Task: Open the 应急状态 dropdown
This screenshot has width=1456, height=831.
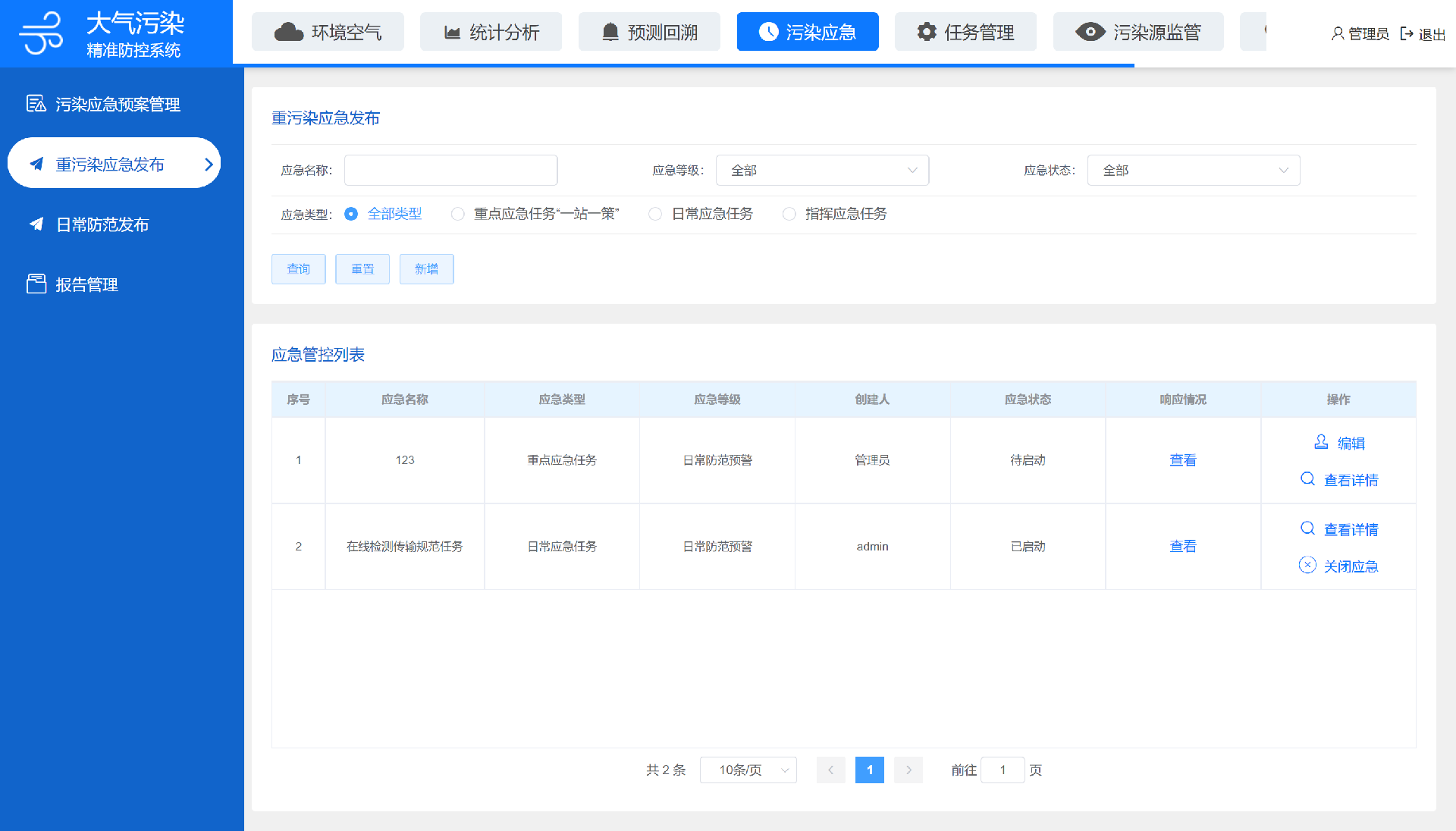Action: pyautogui.click(x=1193, y=171)
